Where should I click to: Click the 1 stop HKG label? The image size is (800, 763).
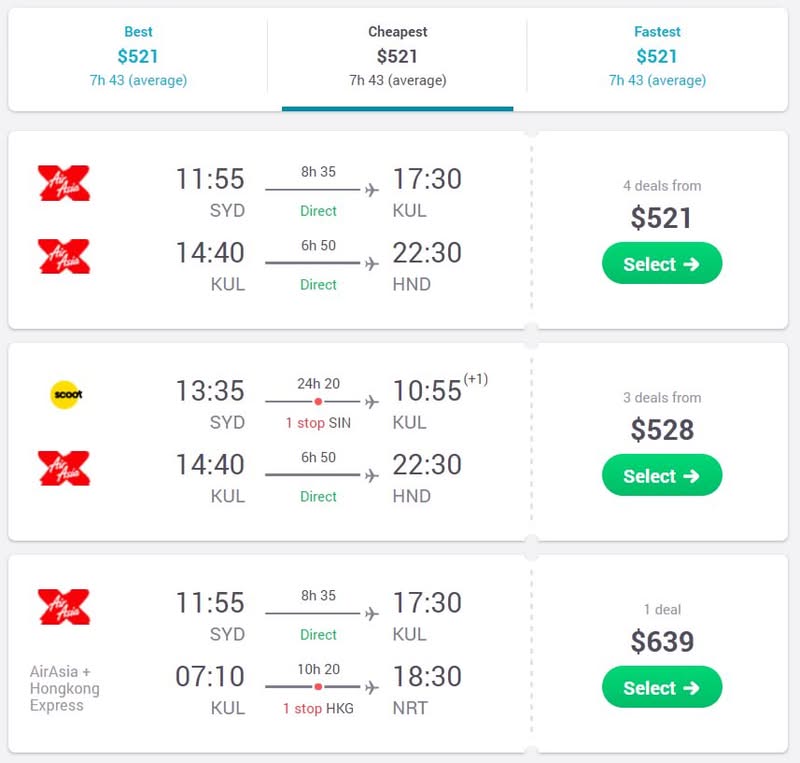point(318,708)
